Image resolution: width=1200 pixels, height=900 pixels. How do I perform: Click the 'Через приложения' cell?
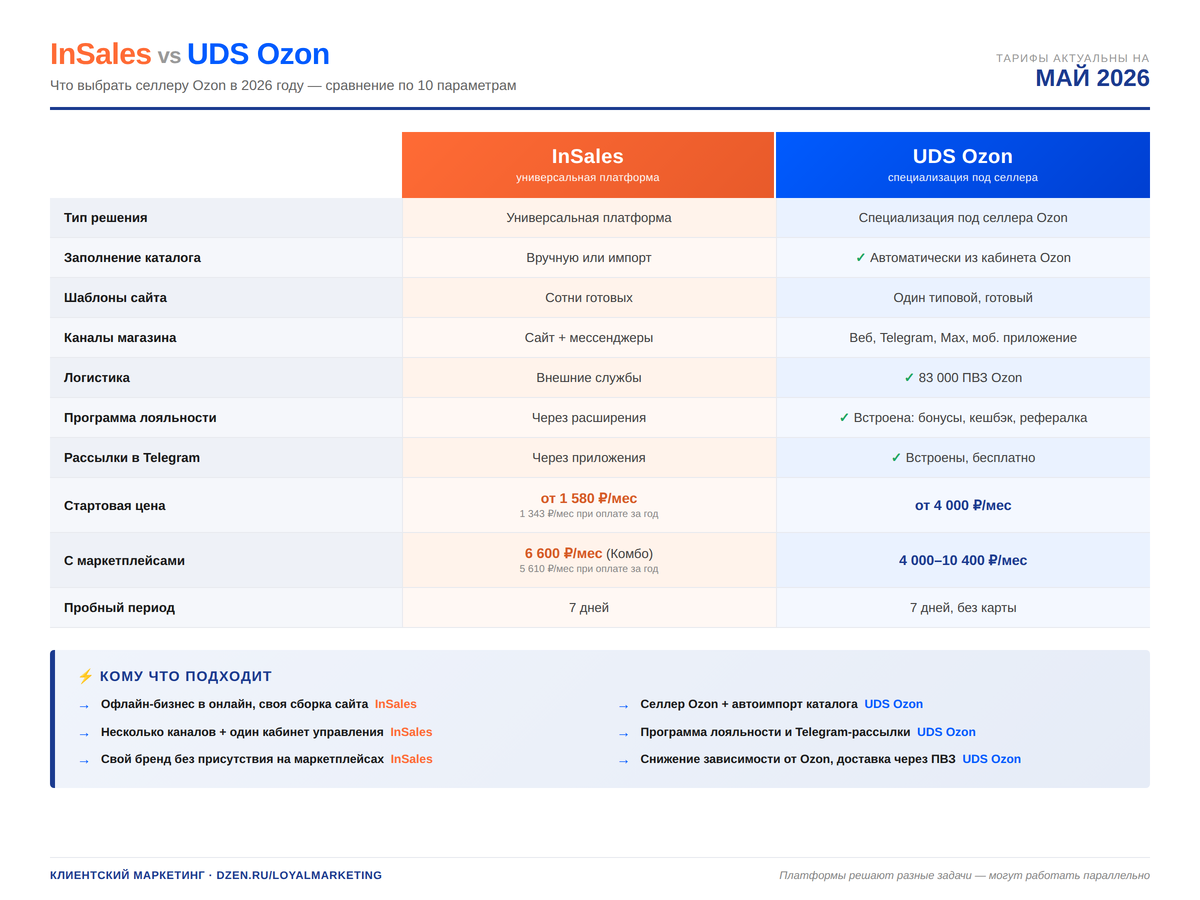point(589,458)
